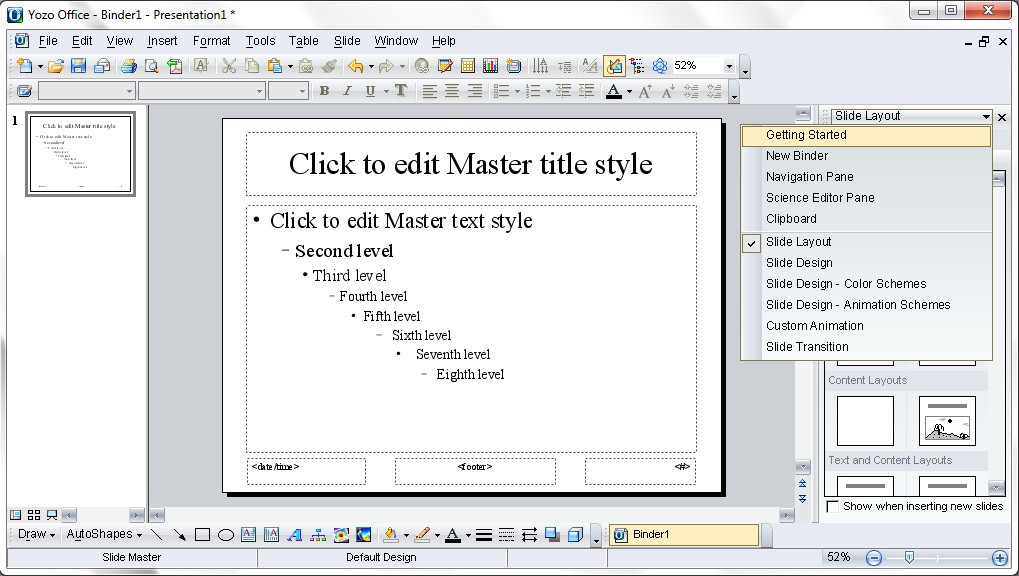Click the Format Painter brush icon

[329, 66]
